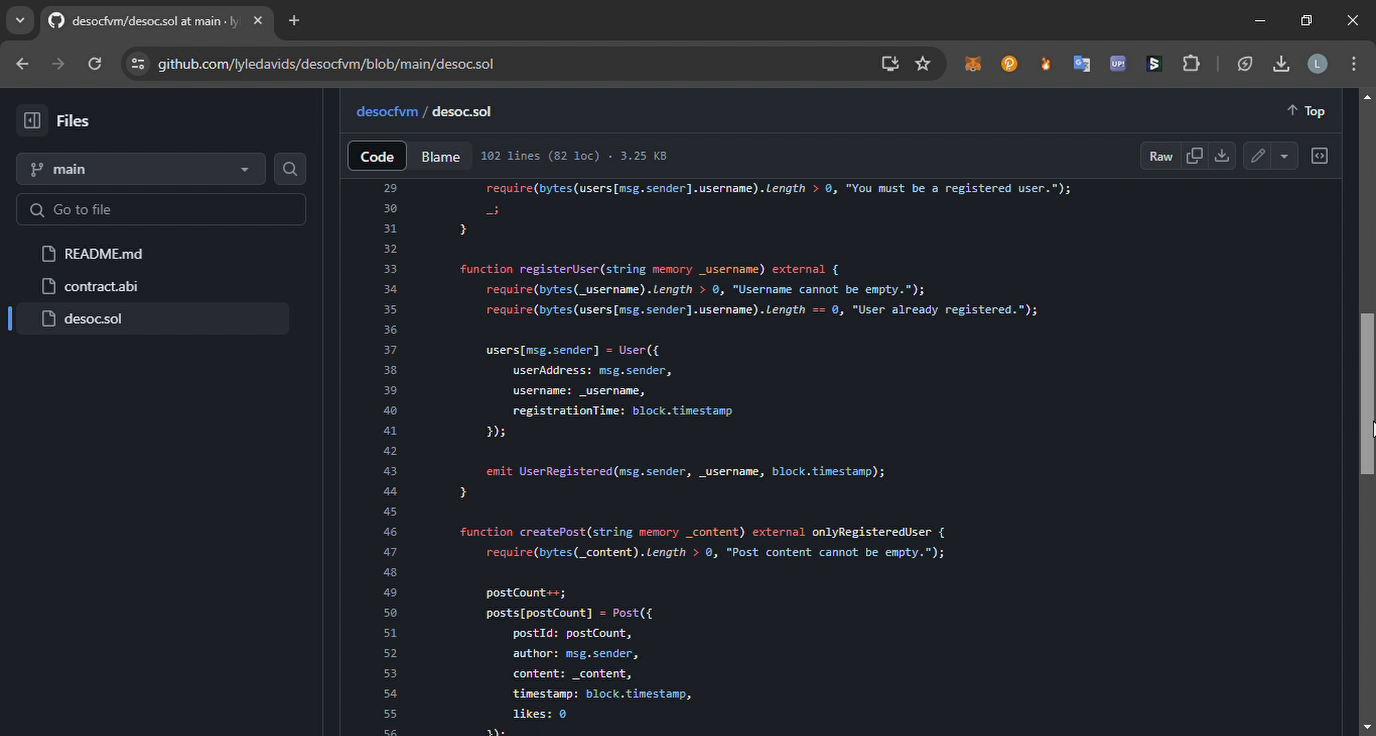Open the symbols panel icon
Image resolution: width=1376 pixels, height=736 pixels.
point(1320,156)
